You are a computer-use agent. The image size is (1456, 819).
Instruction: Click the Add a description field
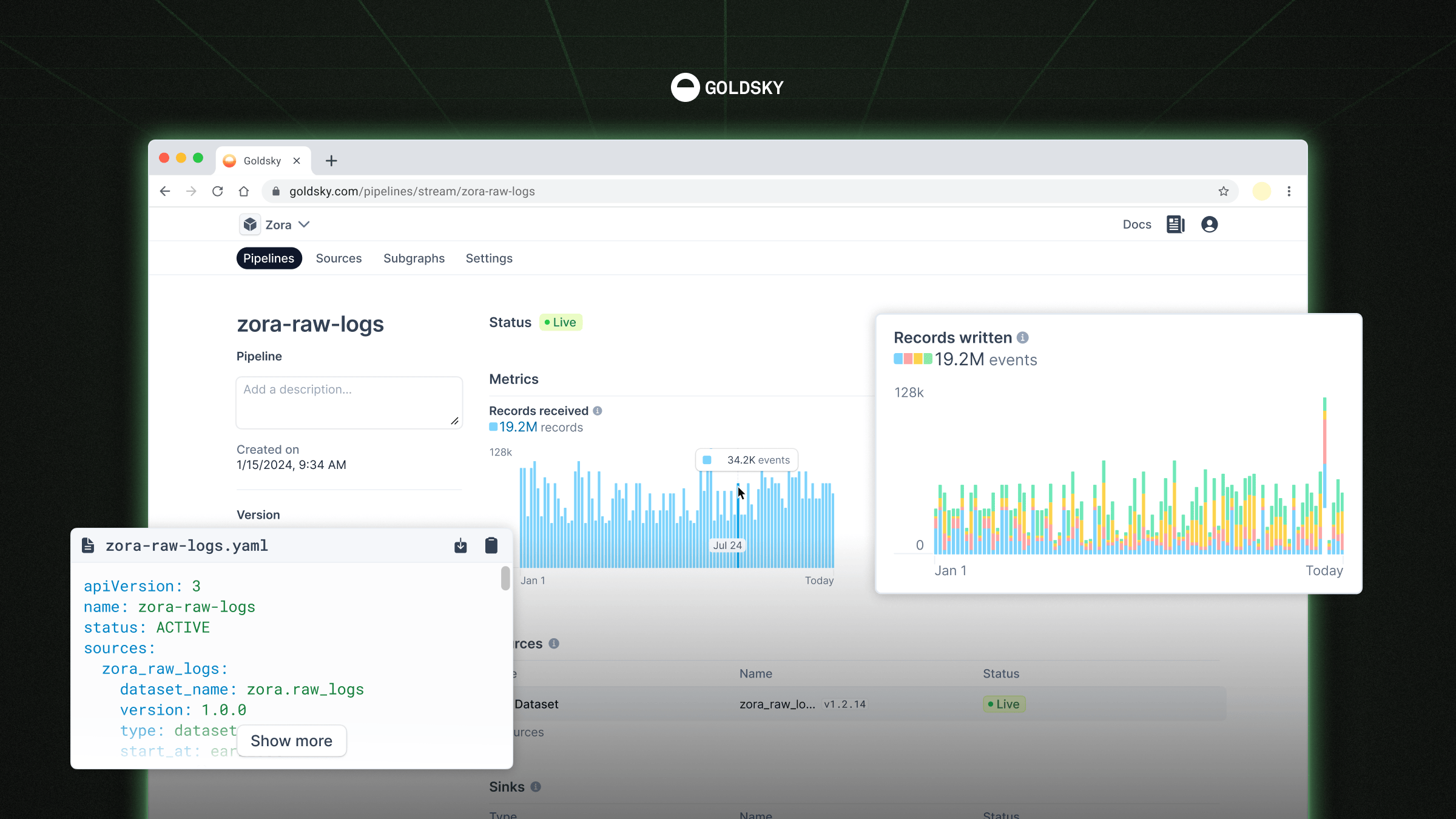coord(349,402)
